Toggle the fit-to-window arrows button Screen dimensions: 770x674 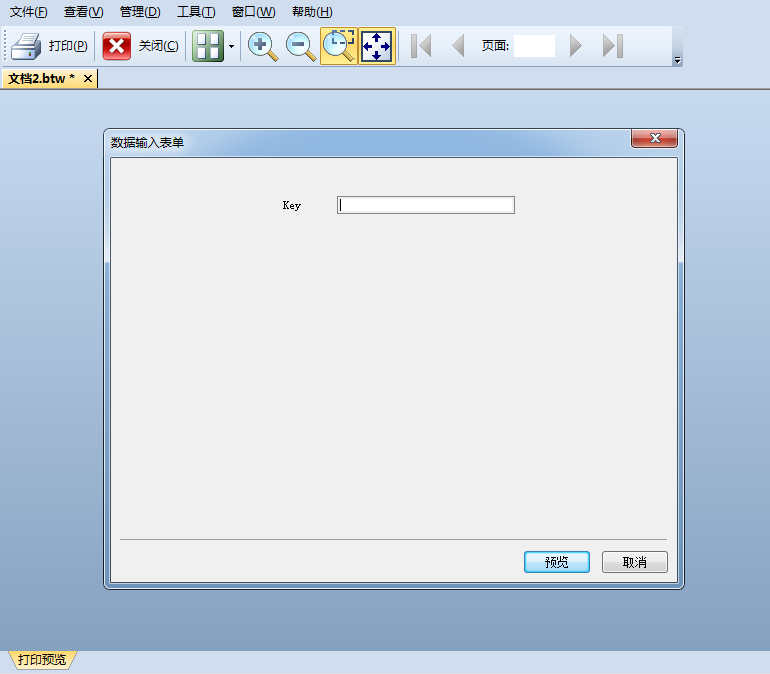[x=377, y=46]
